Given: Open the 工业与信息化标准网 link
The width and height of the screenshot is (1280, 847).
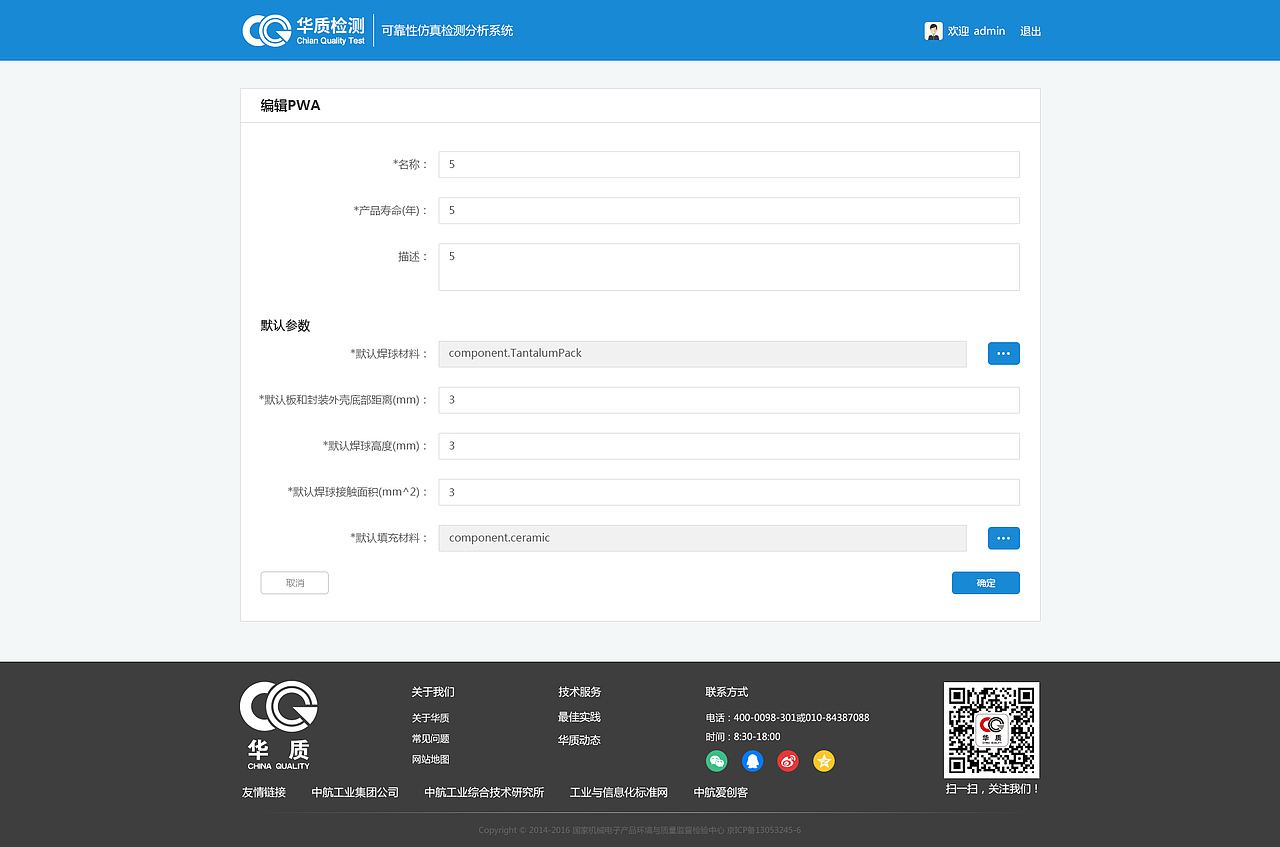Looking at the screenshot, I should coord(618,792).
